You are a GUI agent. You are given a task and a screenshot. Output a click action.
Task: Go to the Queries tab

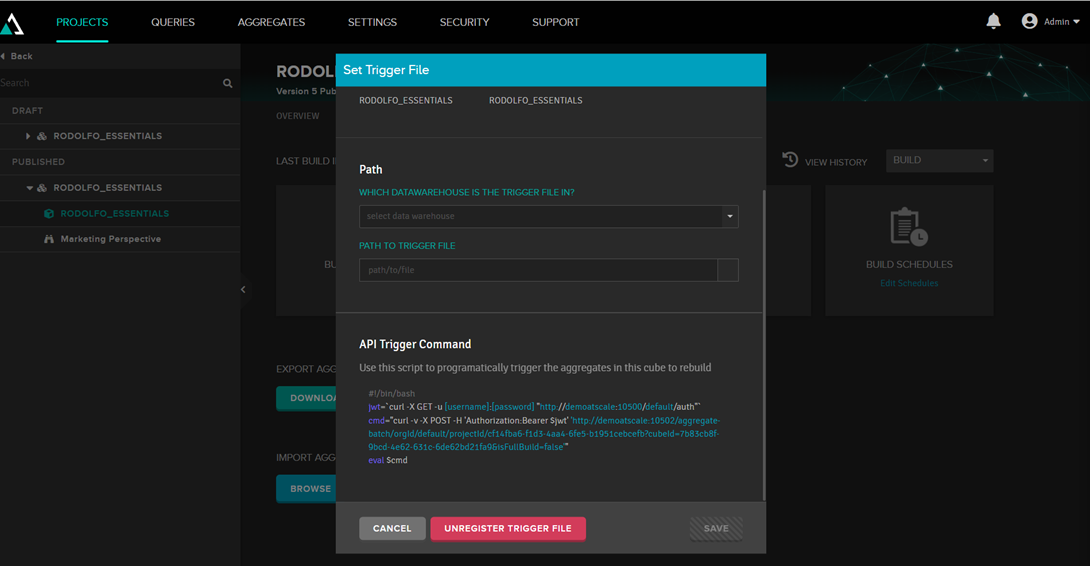click(173, 22)
